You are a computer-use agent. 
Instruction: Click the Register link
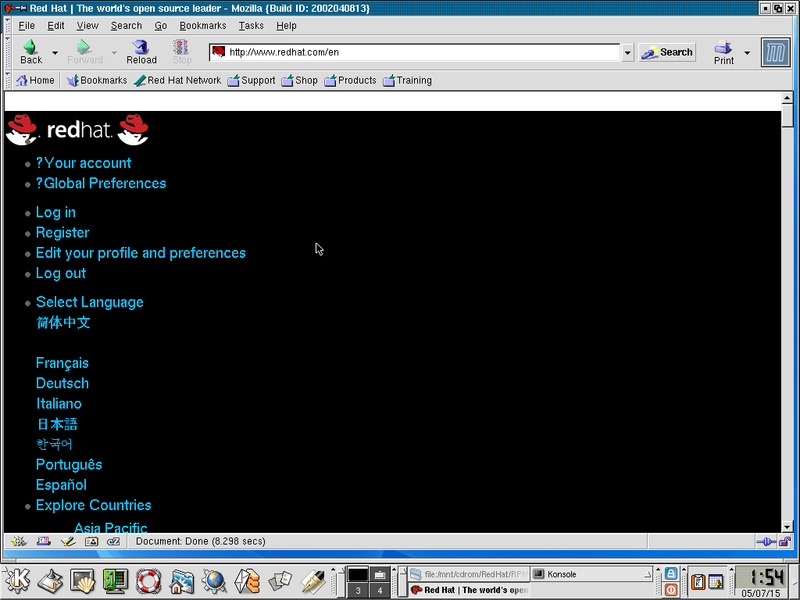[62, 233]
